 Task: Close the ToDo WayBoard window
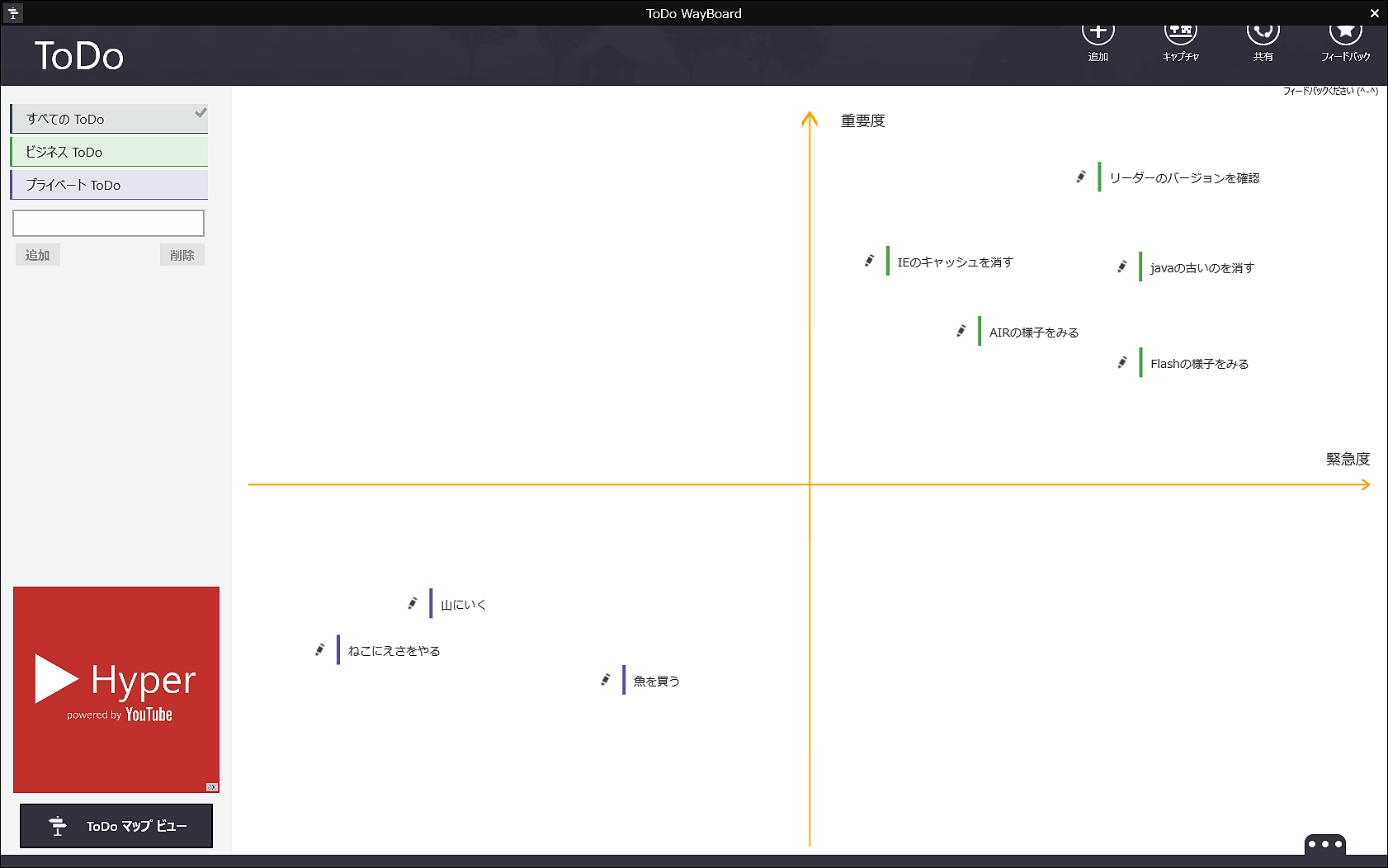pos(1374,13)
